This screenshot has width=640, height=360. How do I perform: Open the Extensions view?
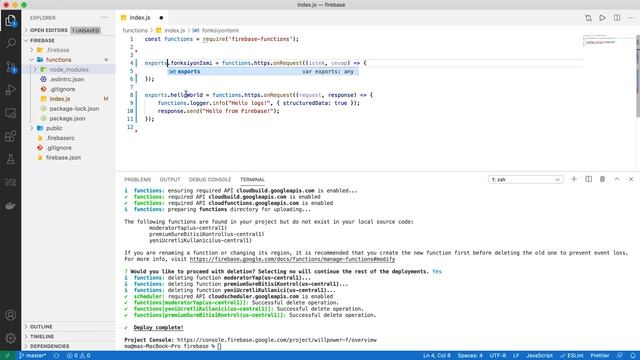(11, 136)
